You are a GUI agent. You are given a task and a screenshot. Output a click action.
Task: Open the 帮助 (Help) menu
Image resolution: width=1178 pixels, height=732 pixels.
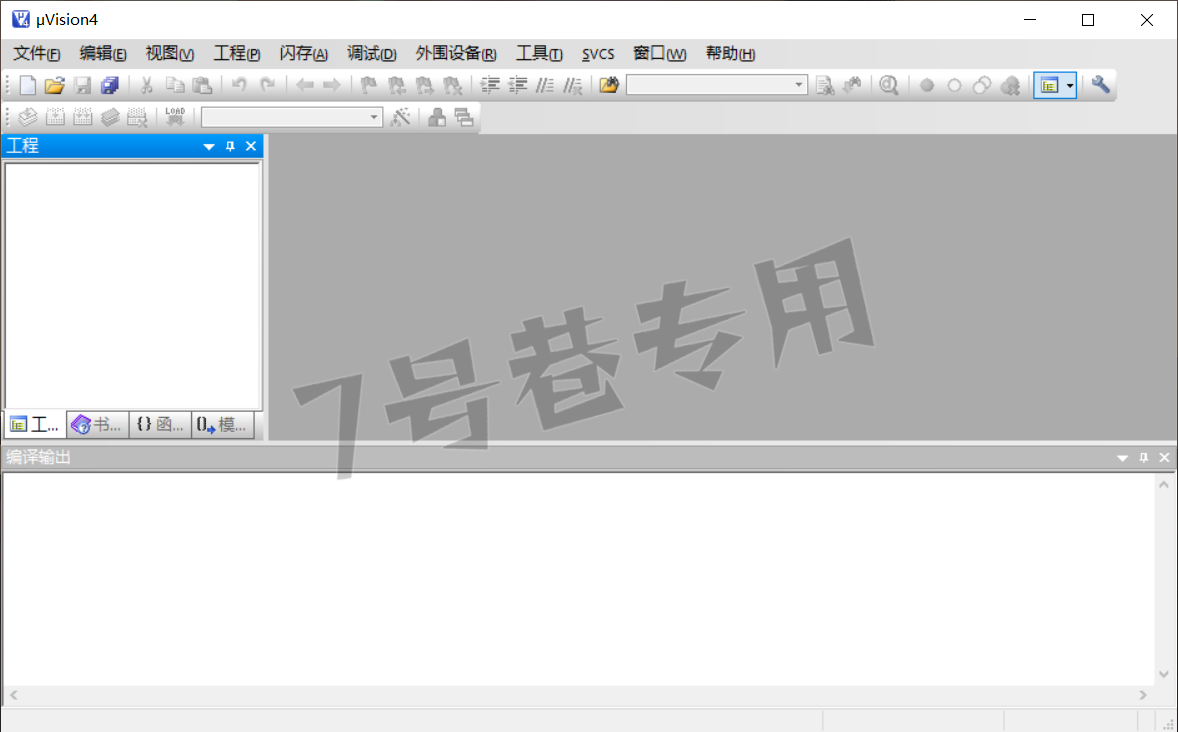tap(730, 53)
